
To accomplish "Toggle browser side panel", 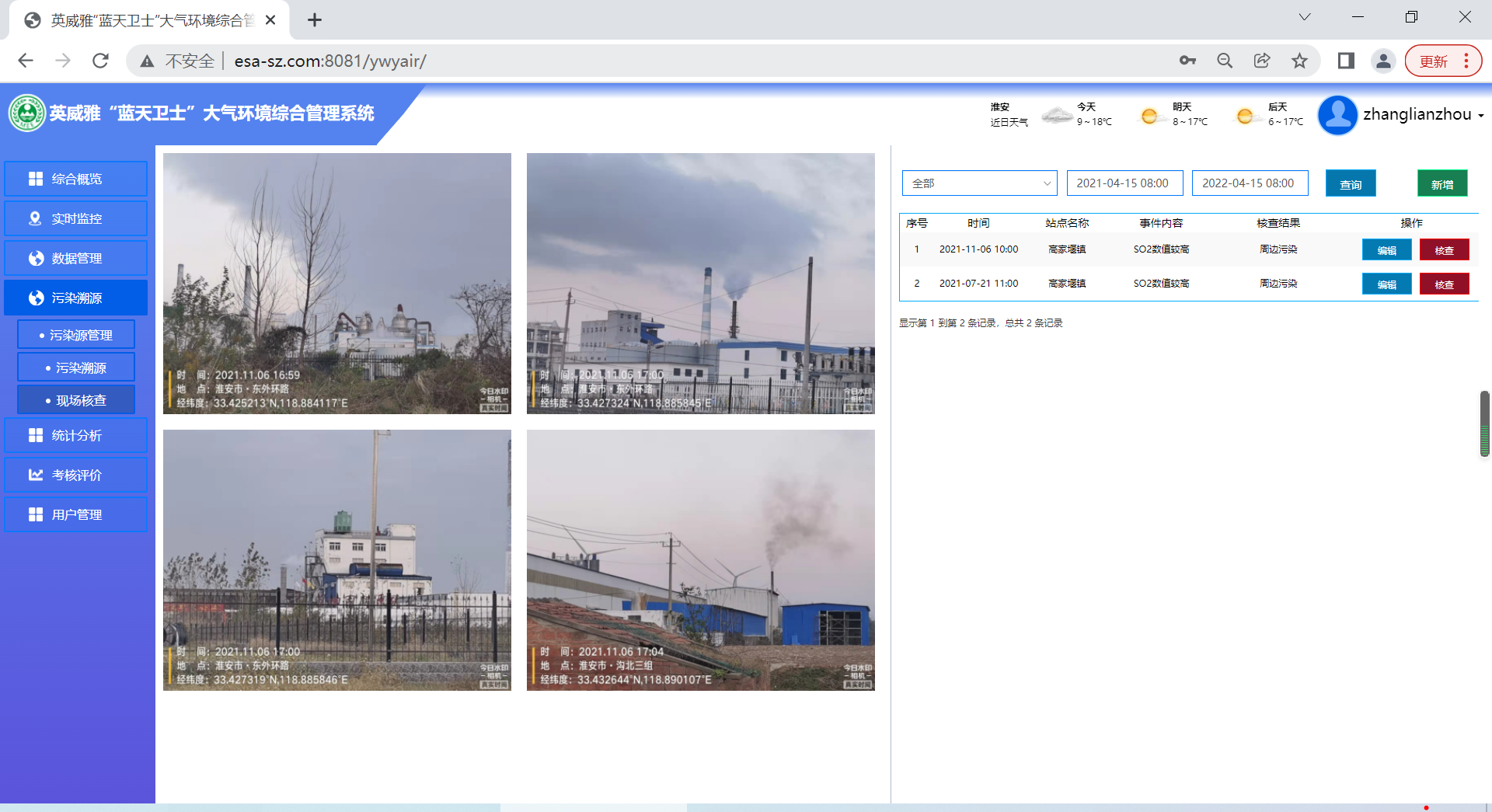I will pyautogui.click(x=1346, y=61).
